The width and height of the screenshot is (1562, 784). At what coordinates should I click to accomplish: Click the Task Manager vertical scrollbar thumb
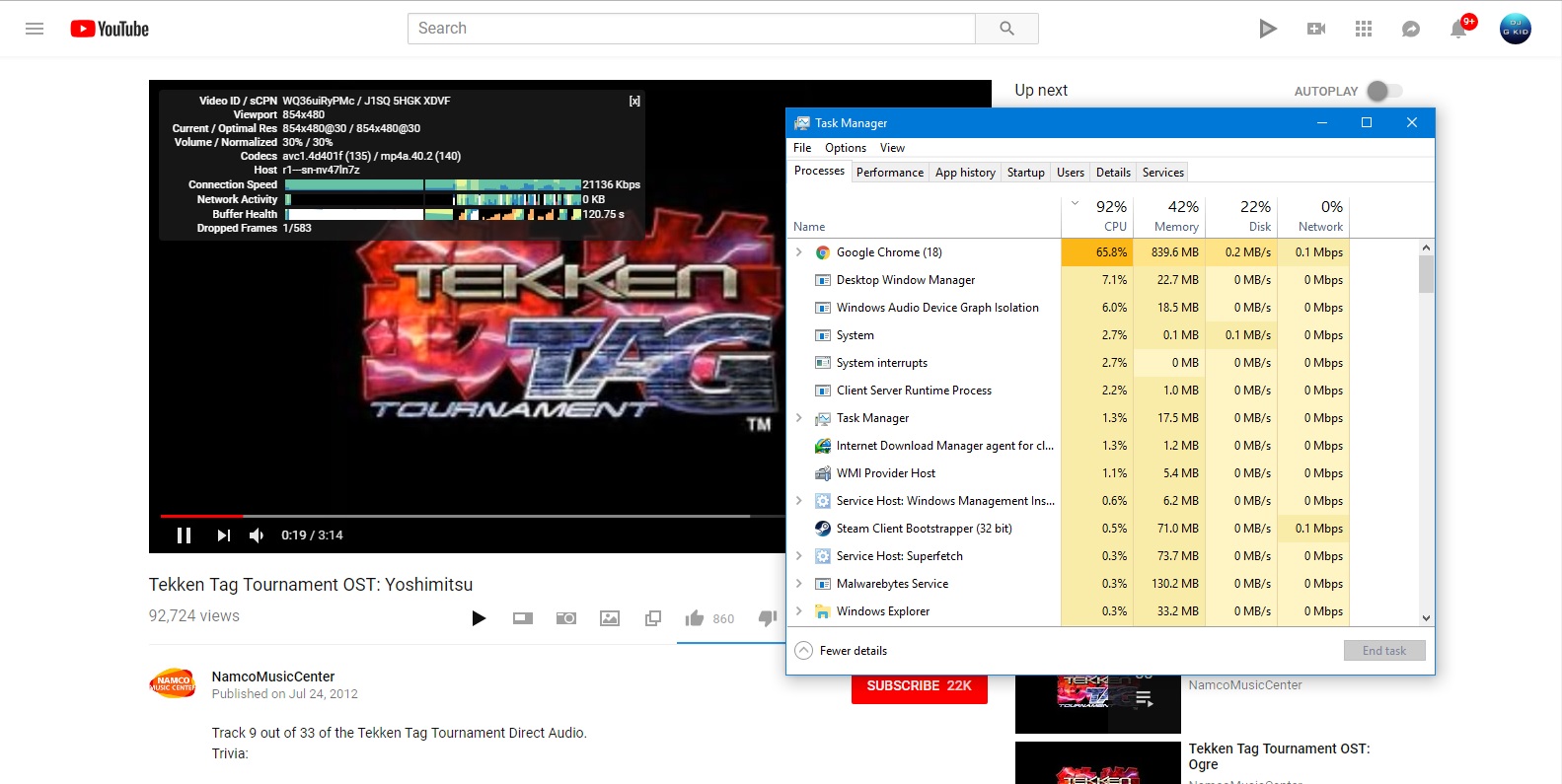(x=1426, y=274)
